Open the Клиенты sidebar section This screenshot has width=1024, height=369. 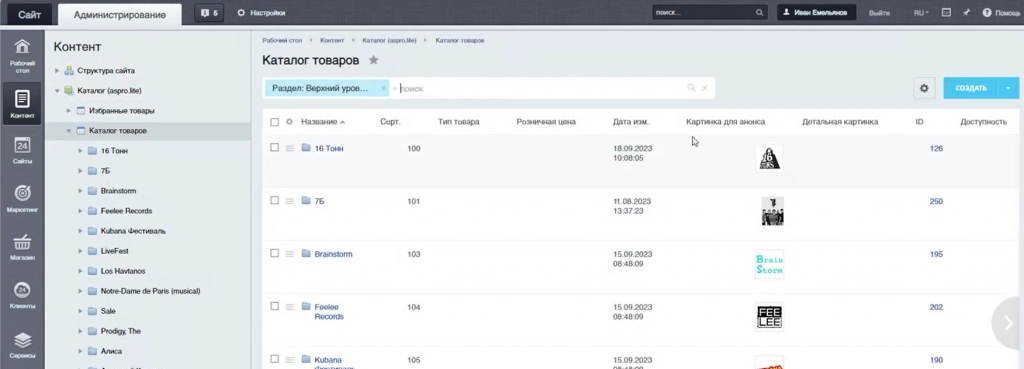[x=22, y=295]
